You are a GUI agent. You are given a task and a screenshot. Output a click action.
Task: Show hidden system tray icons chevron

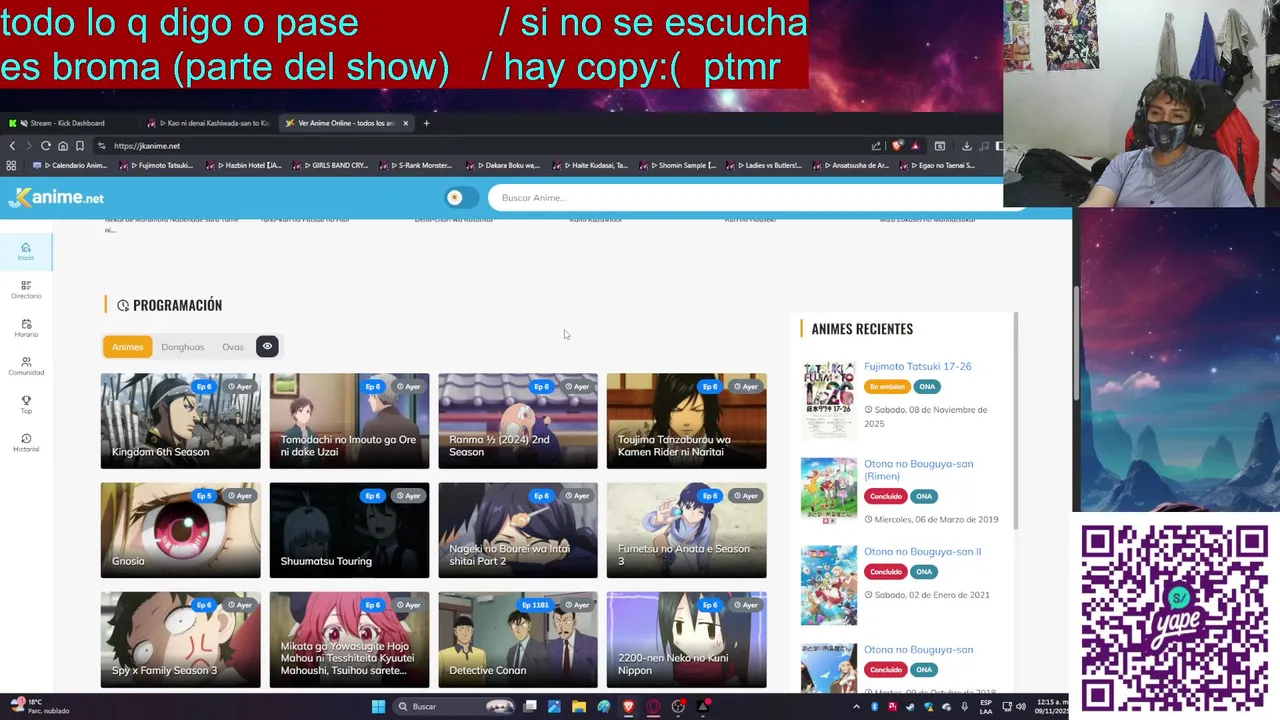pos(856,707)
